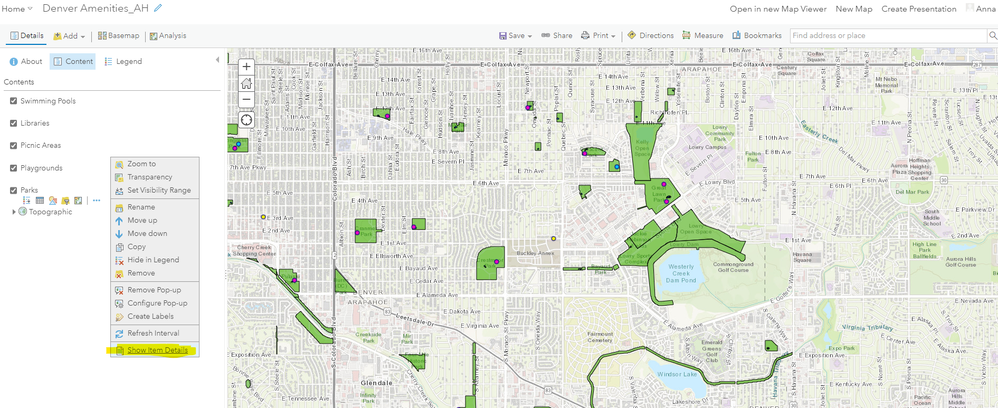The image size is (998, 408).
Task: Choose Zoom to in context menu
Action: tap(141, 164)
